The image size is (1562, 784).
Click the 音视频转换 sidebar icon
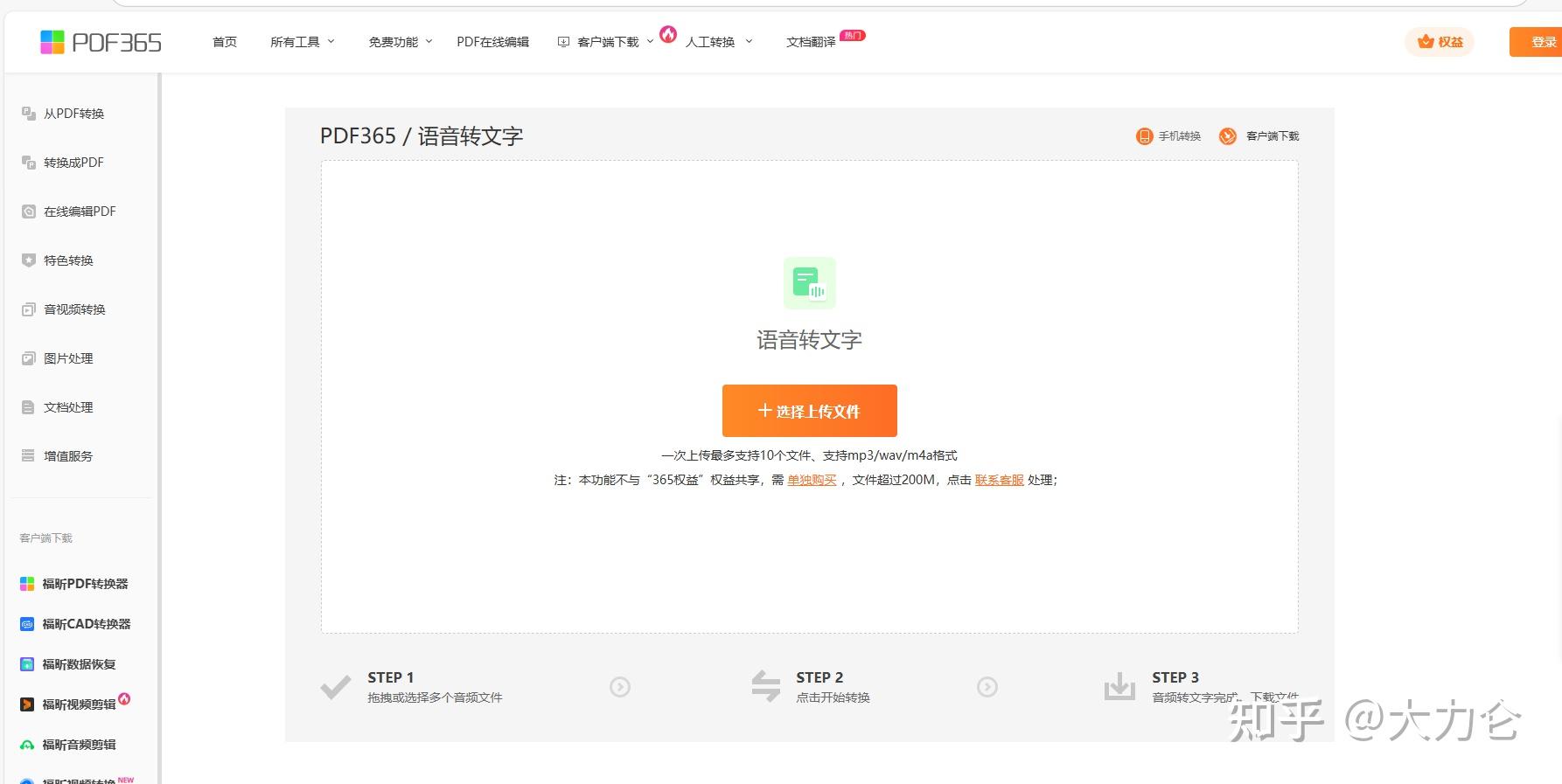29,309
